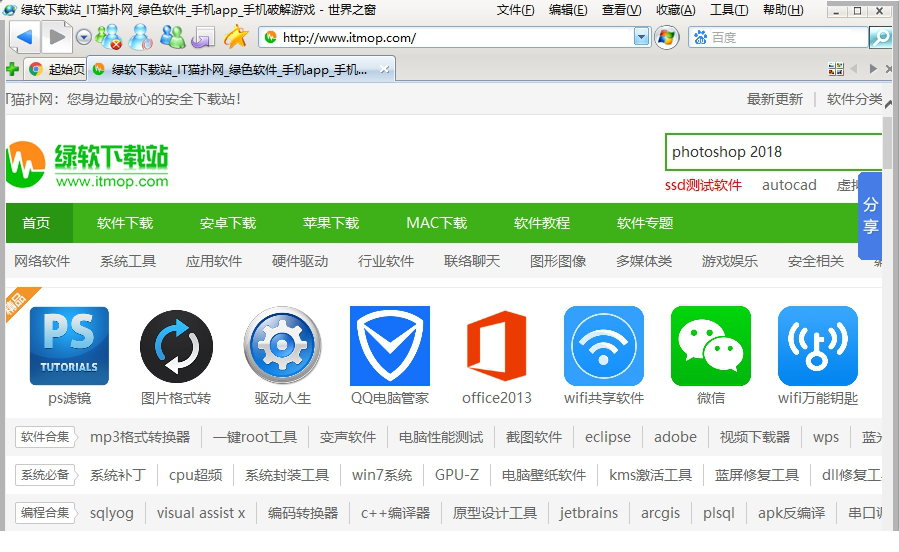899x552 pixels.
Task: Click the autocad hot keyword link
Action: 789,185
